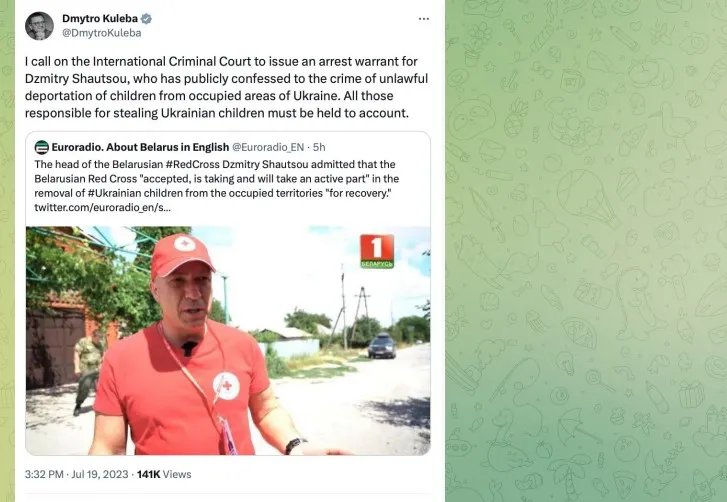Image resolution: width=727 pixels, height=502 pixels.
Task: Open the @DmytroKuleba handle link
Action: (x=102, y=33)
